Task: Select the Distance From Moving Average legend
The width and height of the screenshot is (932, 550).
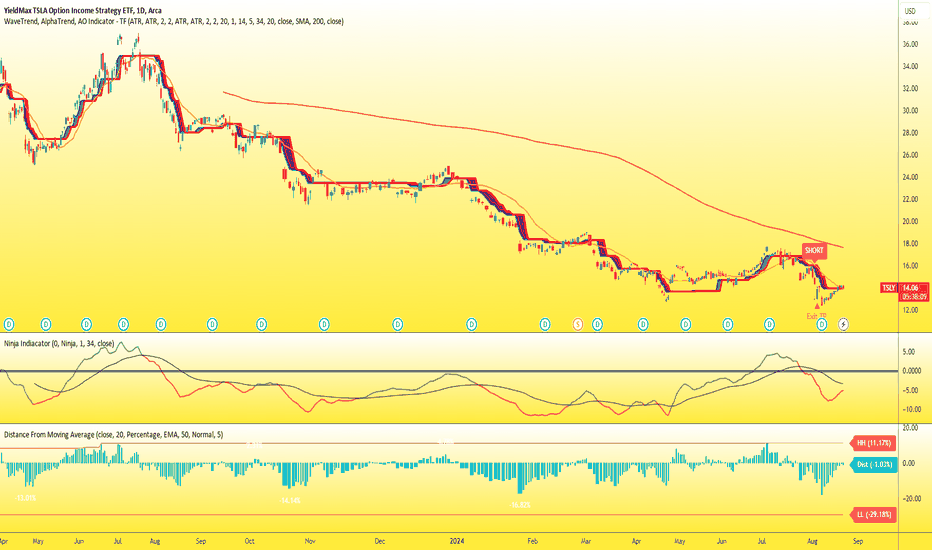Action: [114, 435]
